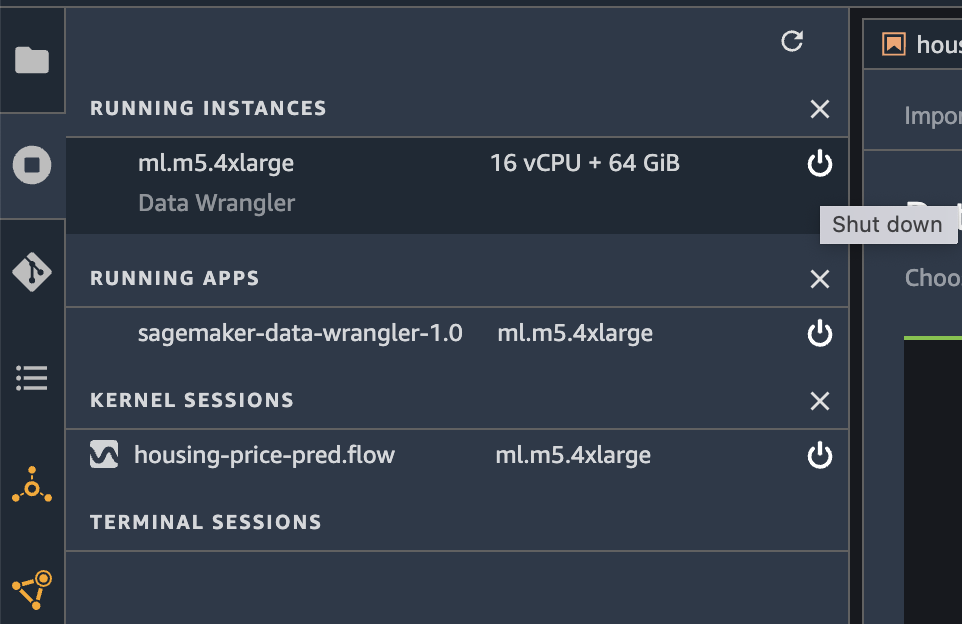This screenshot has height=624, width=962.
Task: Shut down the housing-price-pred.flow kernel session
Action: (x=820, y=456)
